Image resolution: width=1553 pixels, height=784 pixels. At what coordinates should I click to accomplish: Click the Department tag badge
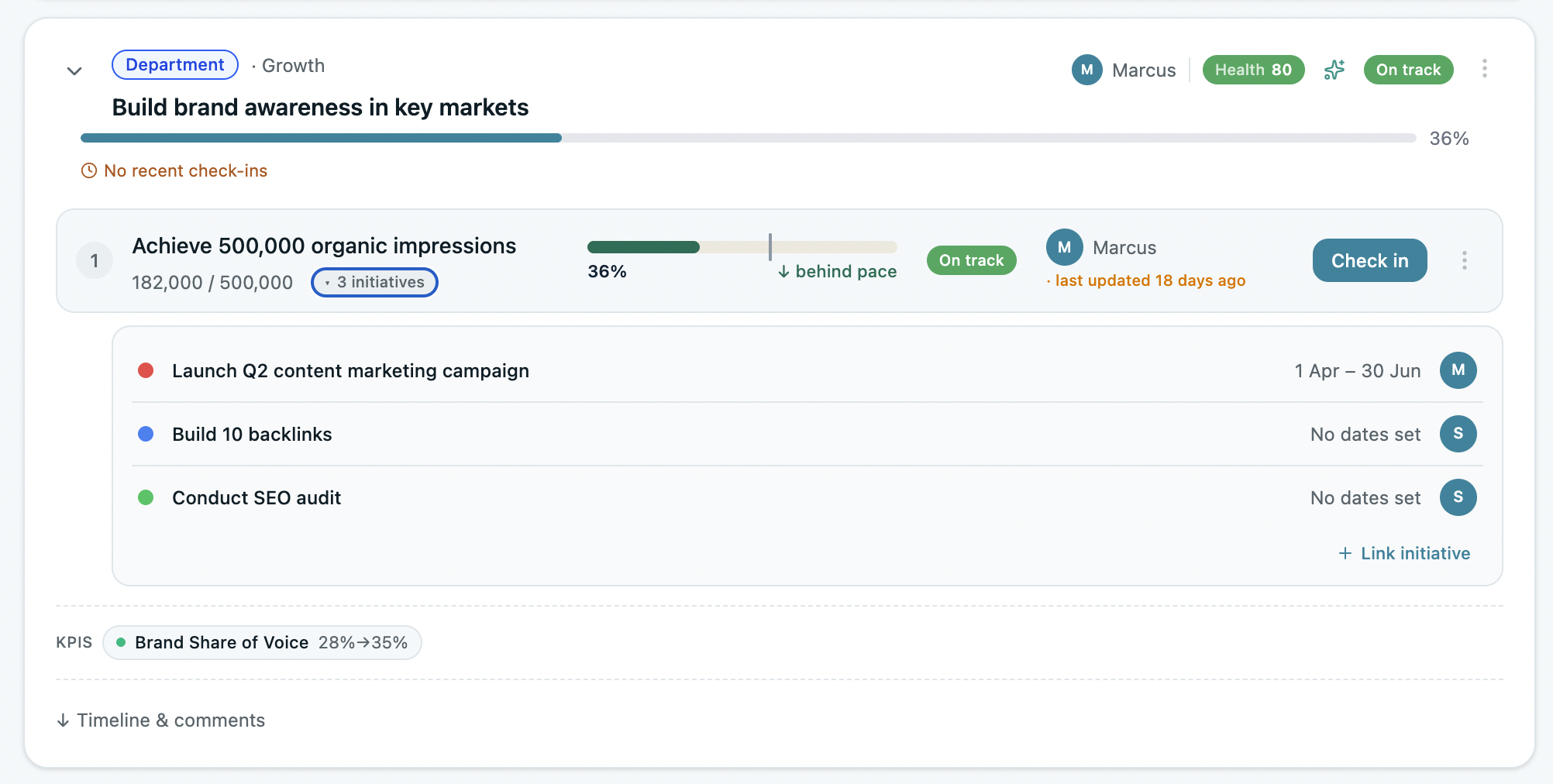pyautogui.click(x=175, y=65)
